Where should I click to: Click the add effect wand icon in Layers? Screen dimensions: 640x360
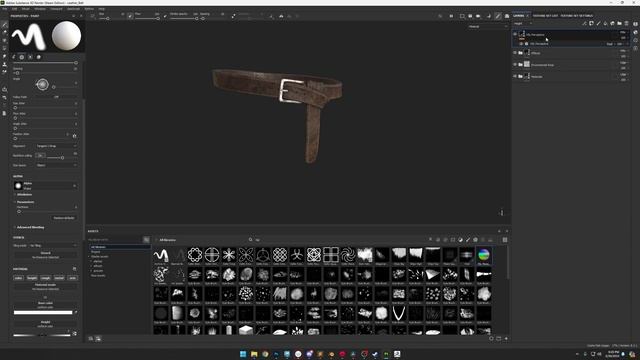(584, 24)
